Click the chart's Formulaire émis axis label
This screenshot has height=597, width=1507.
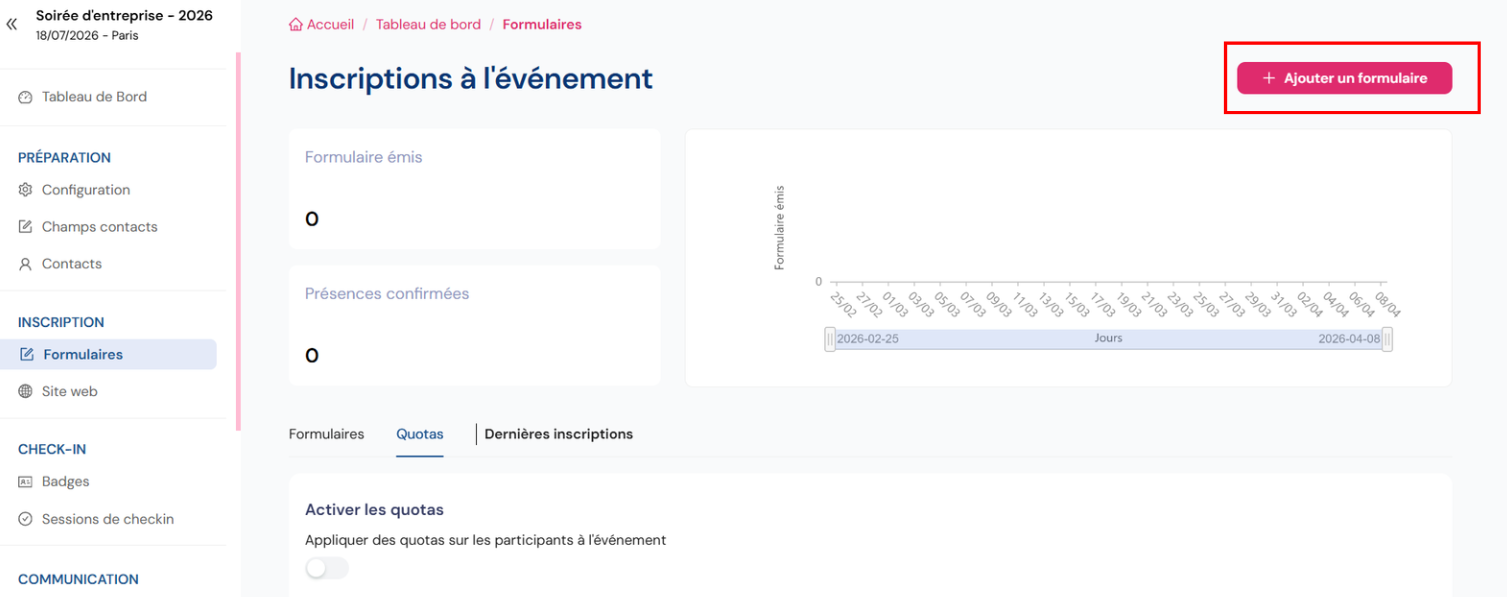pos(780,228)
